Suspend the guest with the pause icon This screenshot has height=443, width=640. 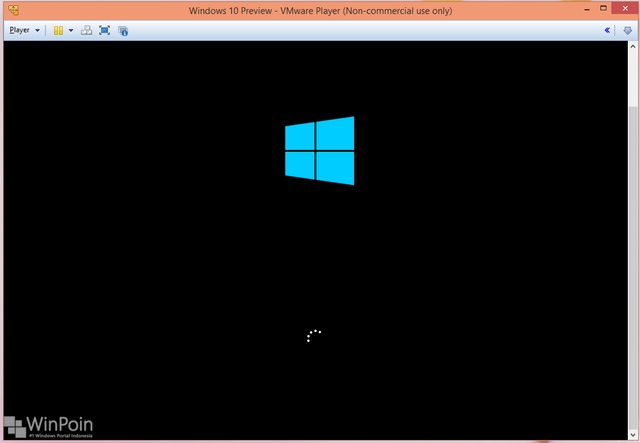tap(58, 30)
